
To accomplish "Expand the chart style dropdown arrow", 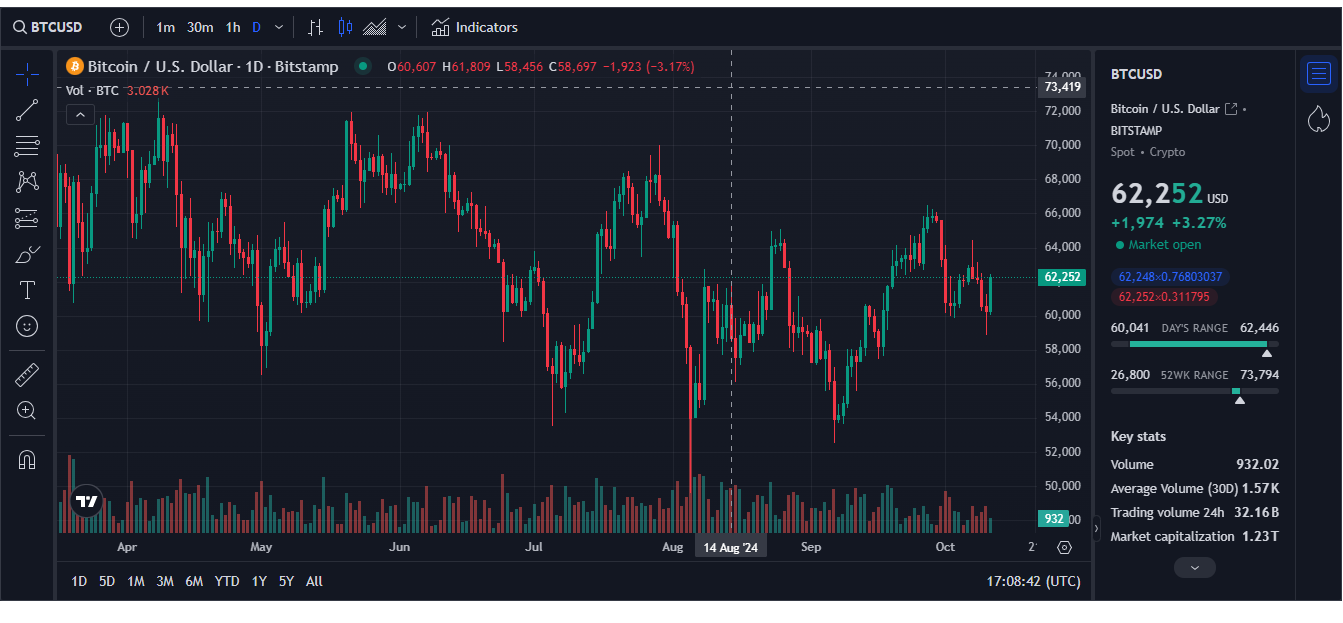I will [402, 27].
